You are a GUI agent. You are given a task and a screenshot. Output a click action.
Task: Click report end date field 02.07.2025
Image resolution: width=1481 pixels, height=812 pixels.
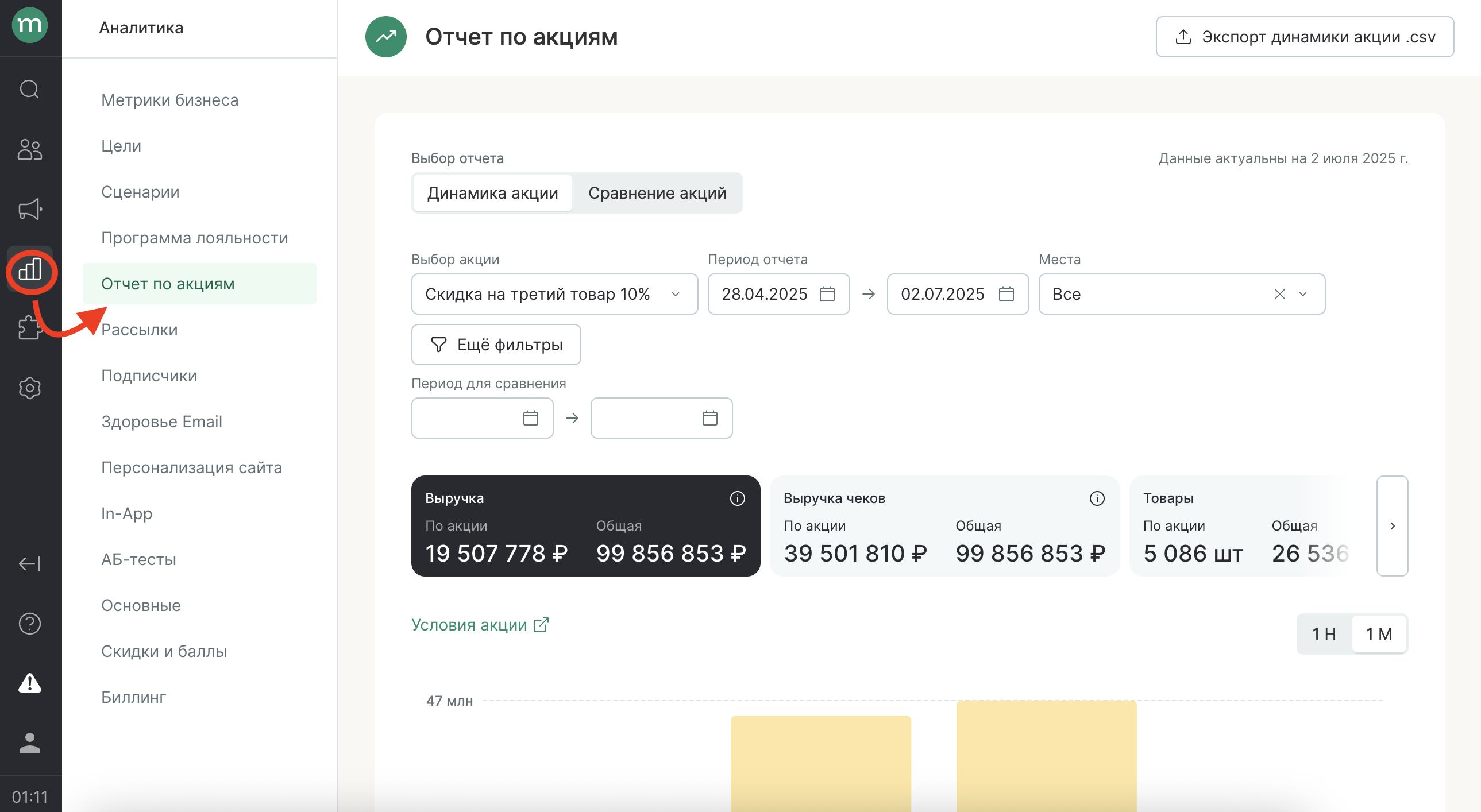click(958, 294)
